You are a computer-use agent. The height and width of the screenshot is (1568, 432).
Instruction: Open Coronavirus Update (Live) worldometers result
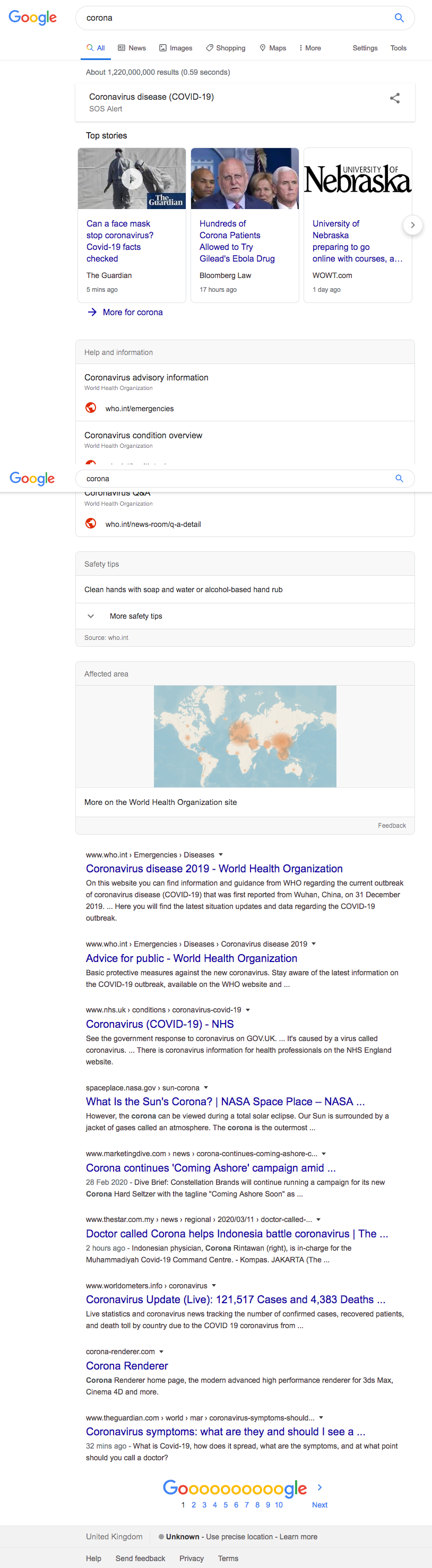tap(236, 1300)
